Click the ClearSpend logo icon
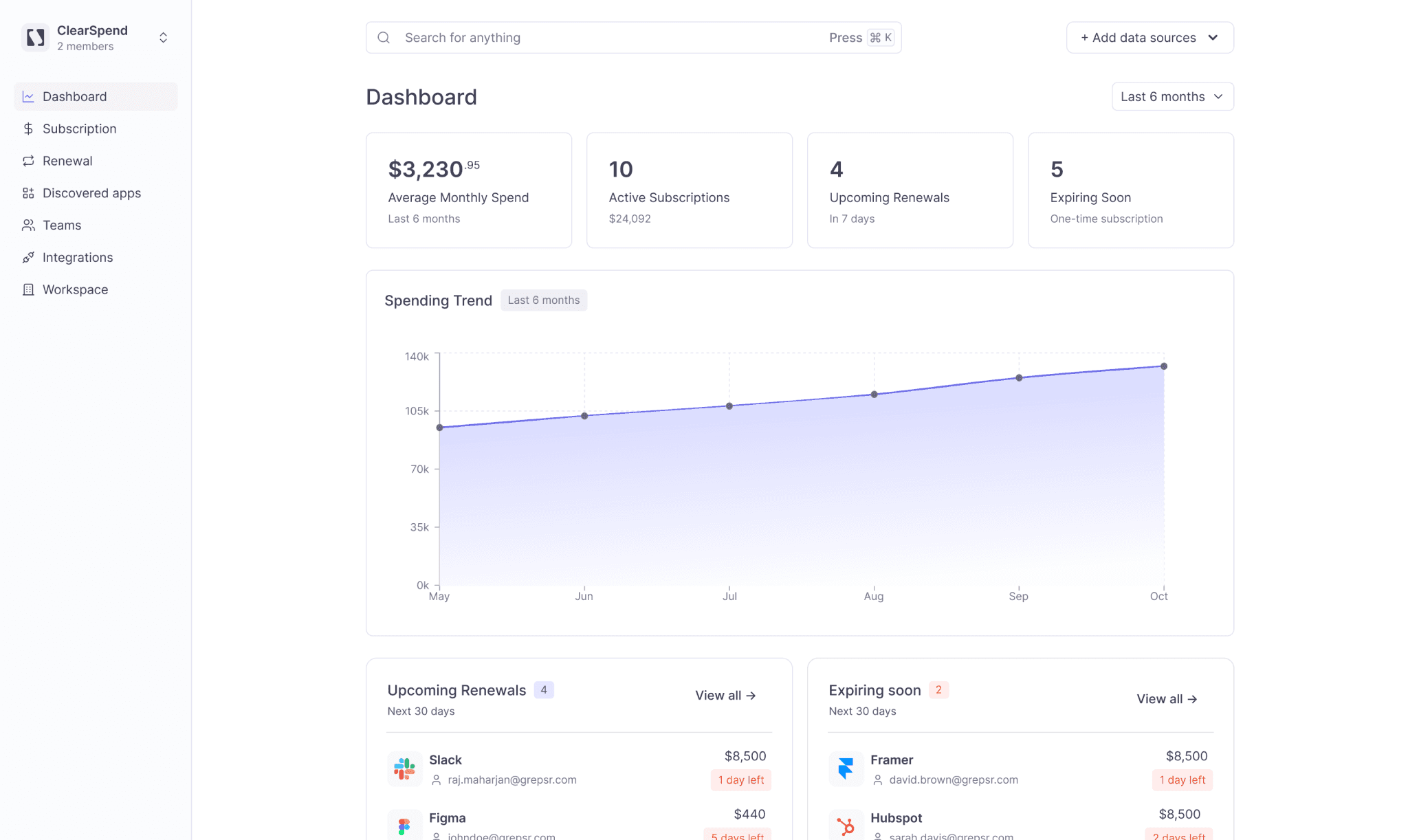This screenshot has height=840, width=1408. [x=35, y=38]
